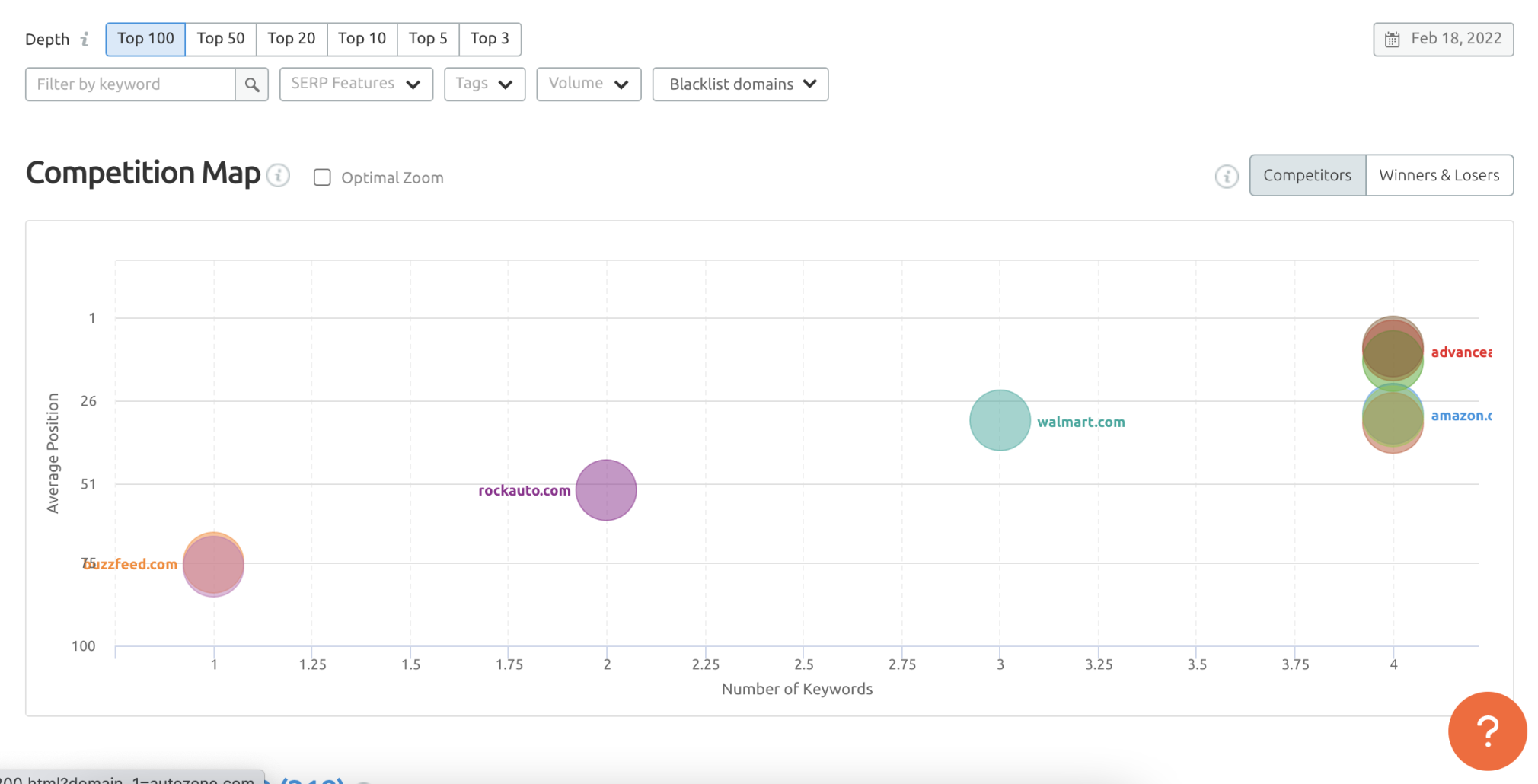The image size is (1538, 784).
Task: Select the Top 10 depth tab
Action: point(362,39)
